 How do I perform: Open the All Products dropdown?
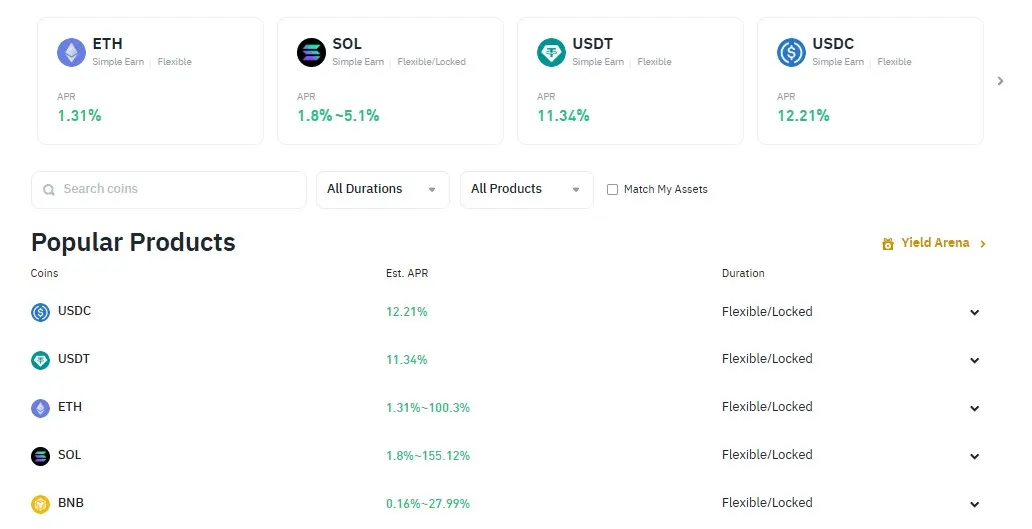[527, 189]
